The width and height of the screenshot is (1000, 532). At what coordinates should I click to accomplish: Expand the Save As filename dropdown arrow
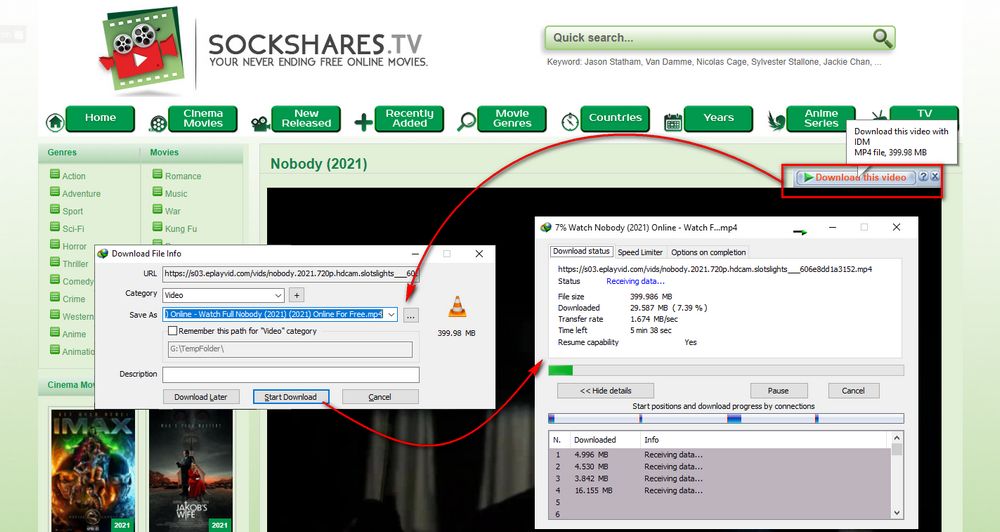coord(391,314)
